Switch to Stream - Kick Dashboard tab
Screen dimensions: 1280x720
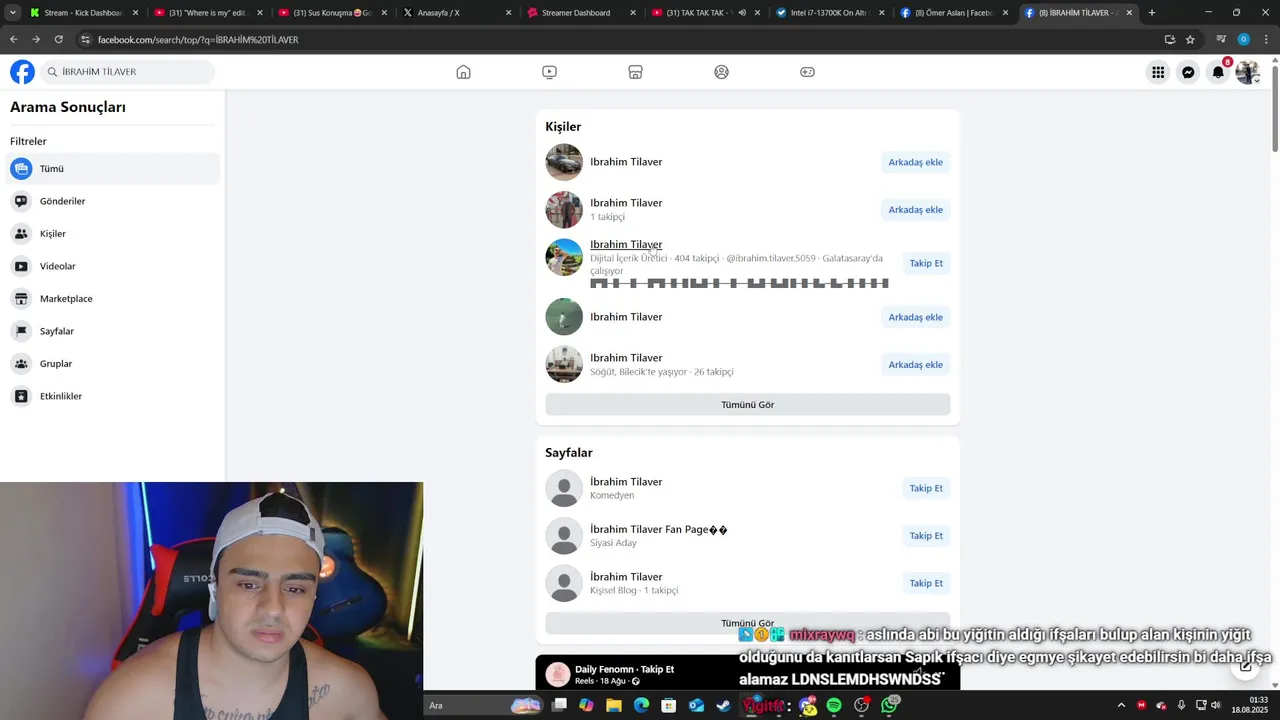[x=82, y=13]
